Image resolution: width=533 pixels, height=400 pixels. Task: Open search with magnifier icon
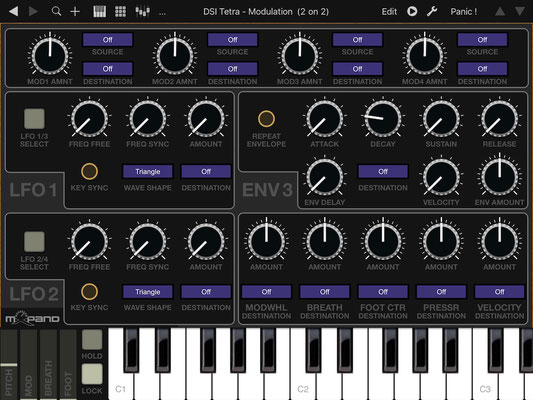(x=56, y=12)
